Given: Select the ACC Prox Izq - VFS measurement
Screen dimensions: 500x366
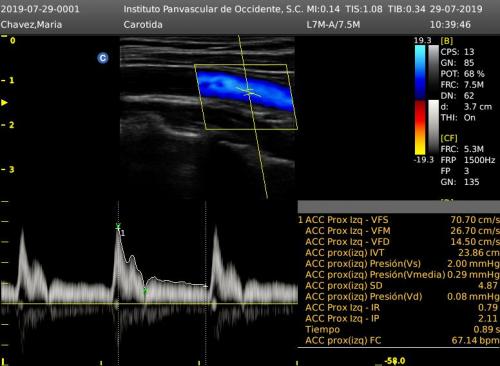Looking at the screenshot, I should 399,220.
